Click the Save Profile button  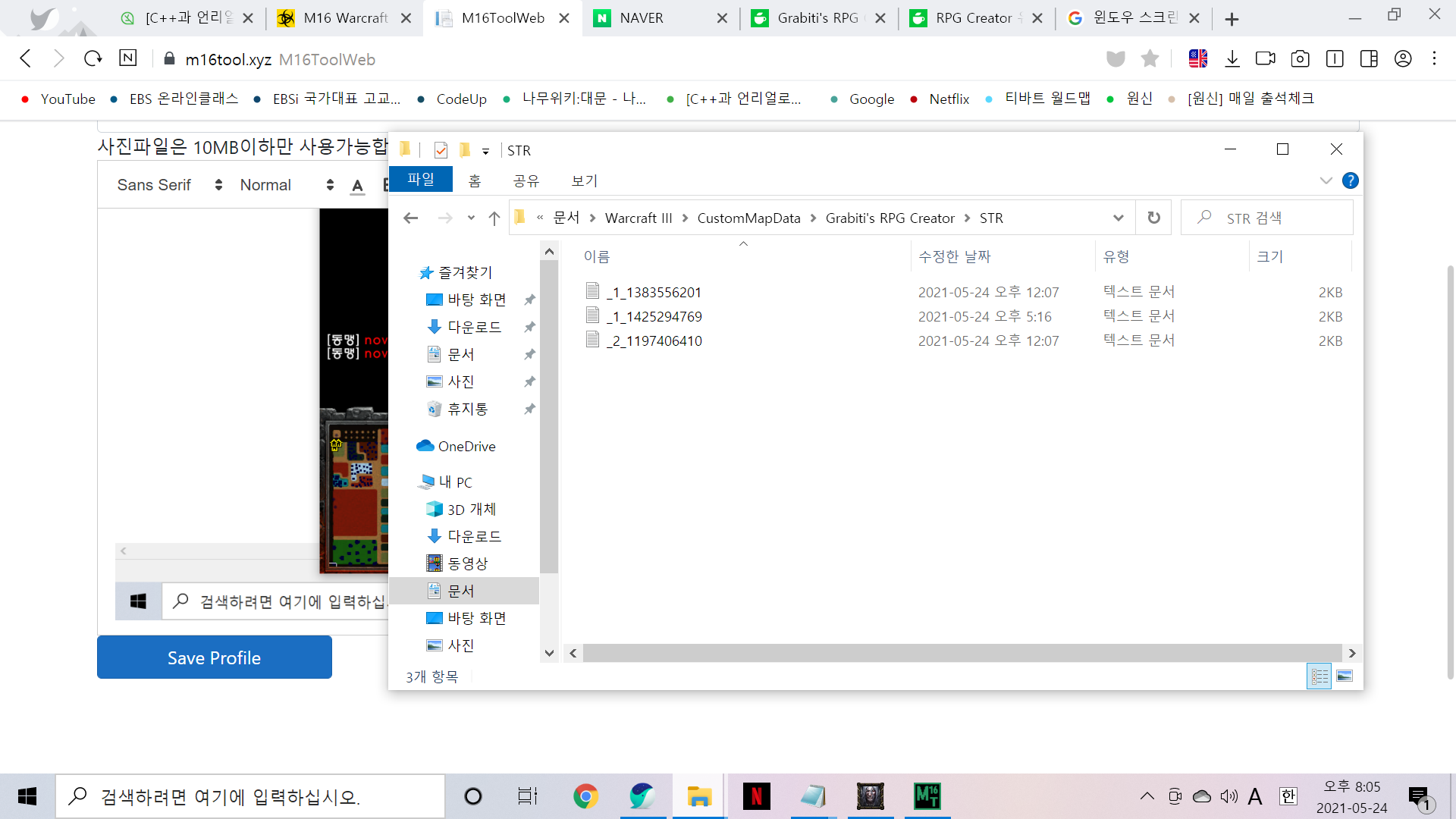[x=215, y=657]
